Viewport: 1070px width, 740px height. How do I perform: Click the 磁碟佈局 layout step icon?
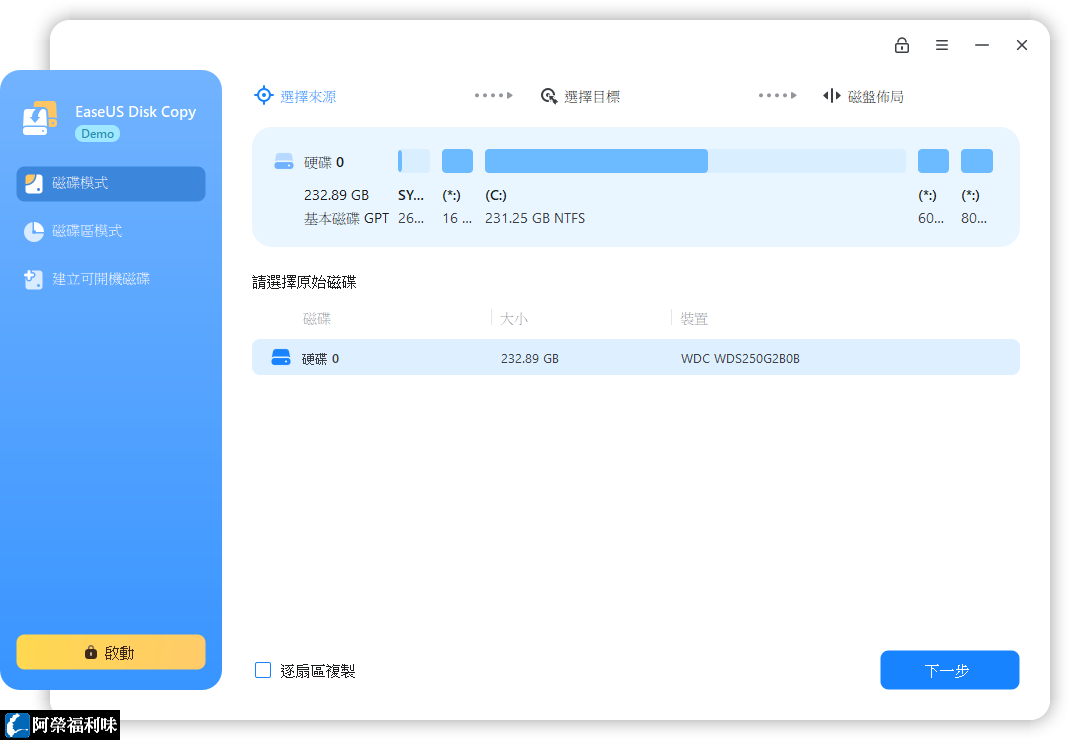831,96
